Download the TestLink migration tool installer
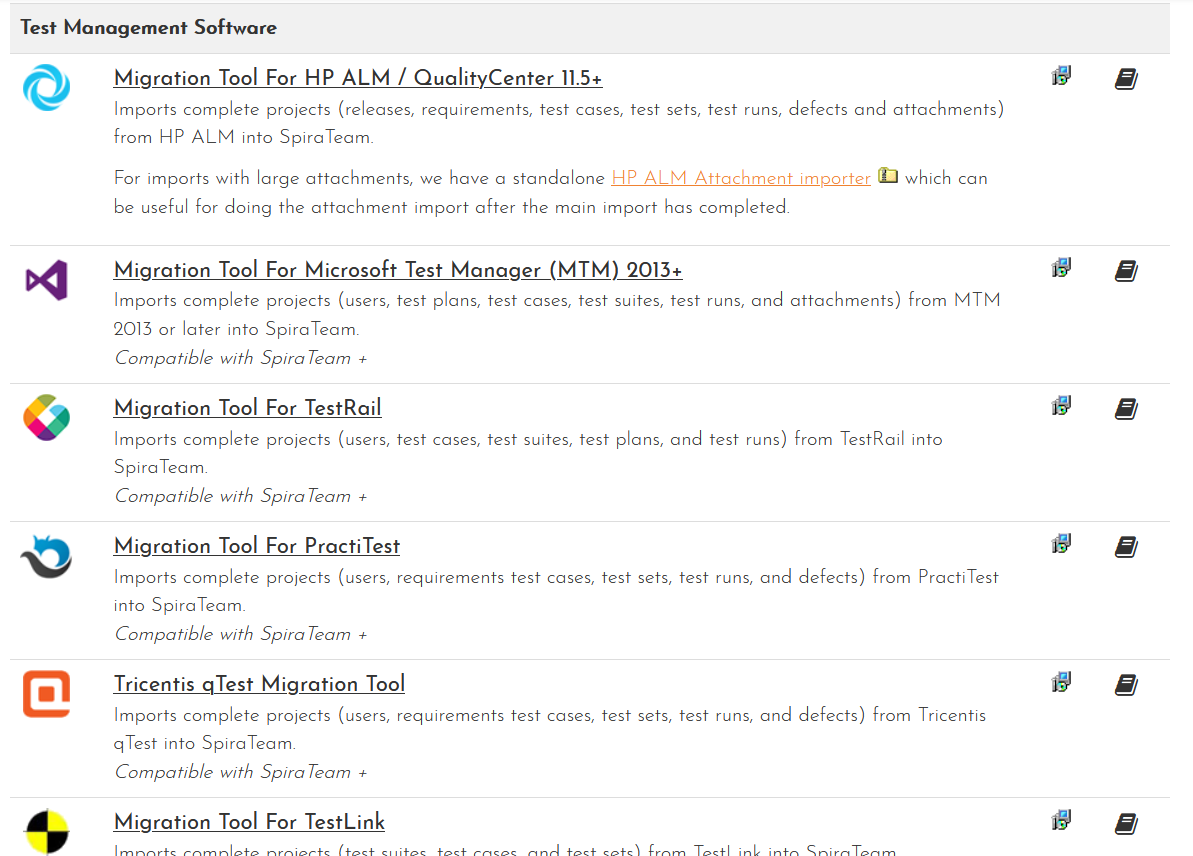This screenshot has width=1193, height=856. coord(1061,821)
